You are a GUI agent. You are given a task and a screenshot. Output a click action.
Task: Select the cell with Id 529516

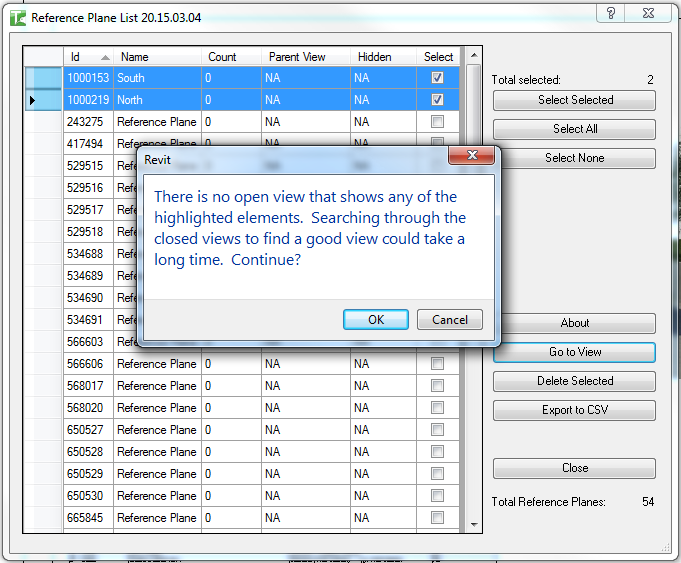pyautogui.click(x=89, y=188)
